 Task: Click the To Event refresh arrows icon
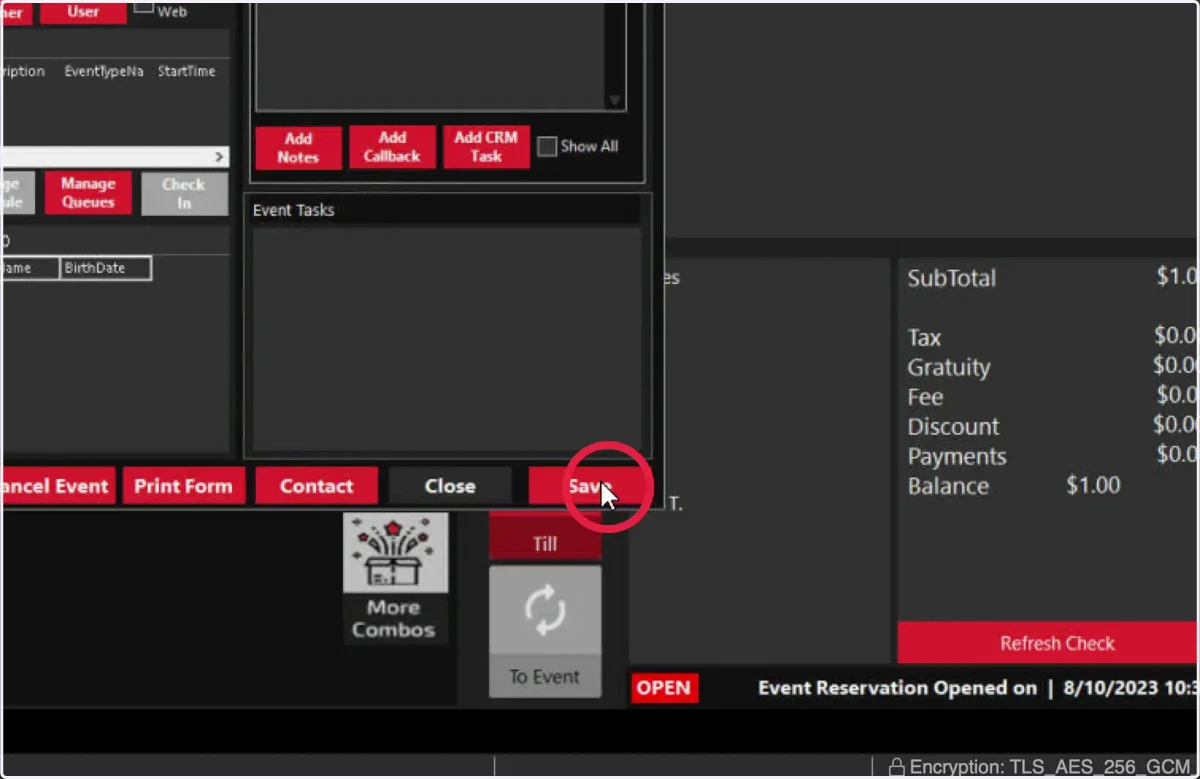(x=545, y=611)
